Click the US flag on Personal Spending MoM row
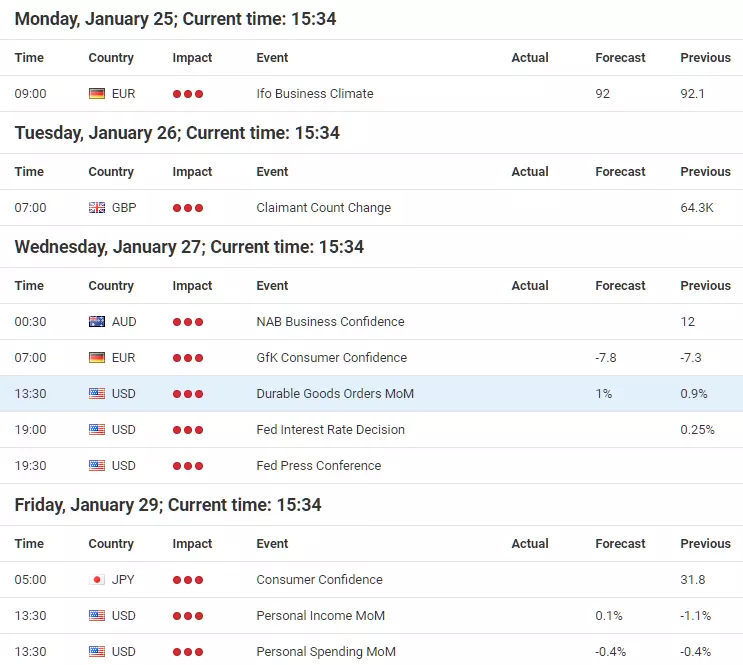 pyautogui.click(x=97, y=652)
